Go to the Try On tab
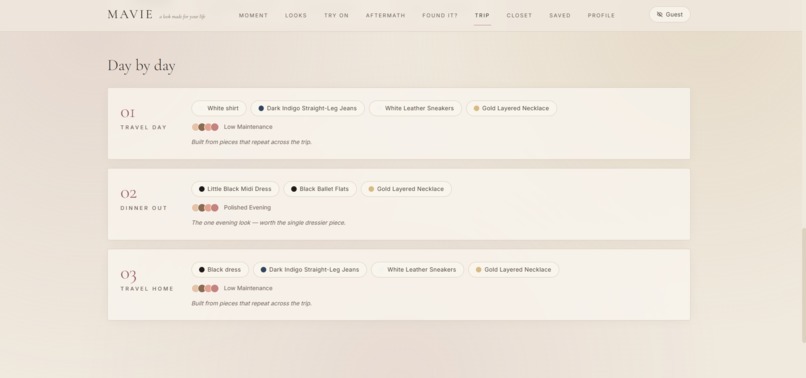This screenshot has height=378, width=806. click(337, 15)
